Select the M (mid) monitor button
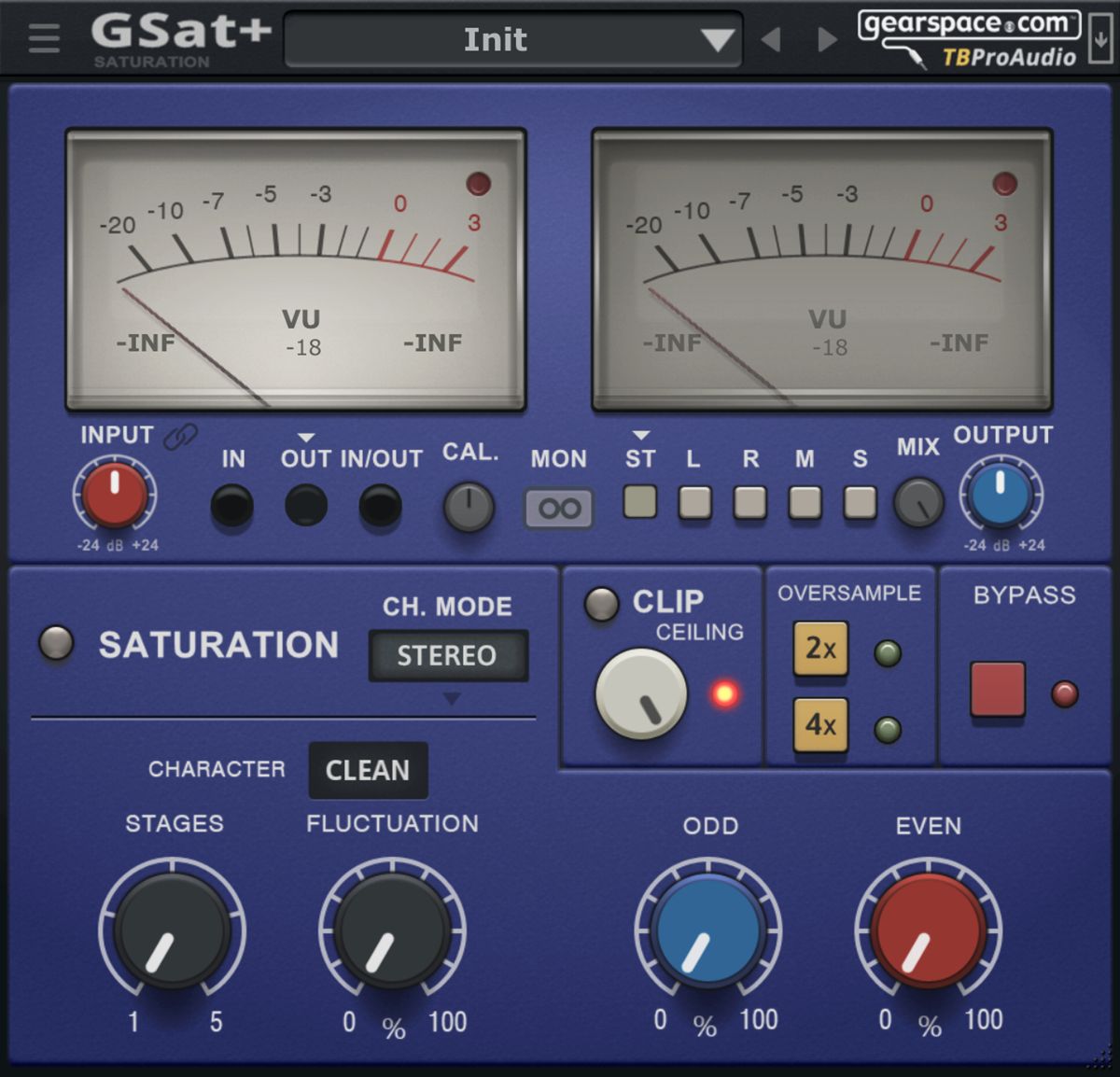This screenshot has width=1120, height=1077. [805, 502]
